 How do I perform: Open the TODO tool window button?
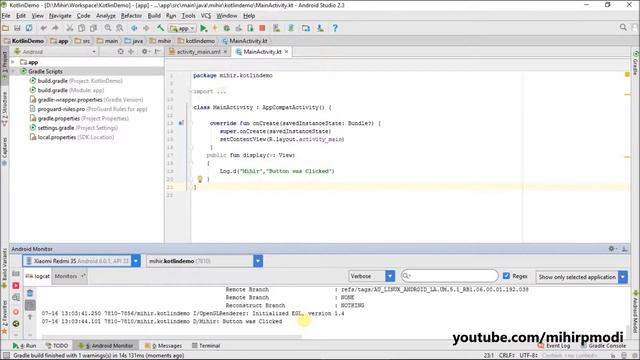tap(56, 345)
